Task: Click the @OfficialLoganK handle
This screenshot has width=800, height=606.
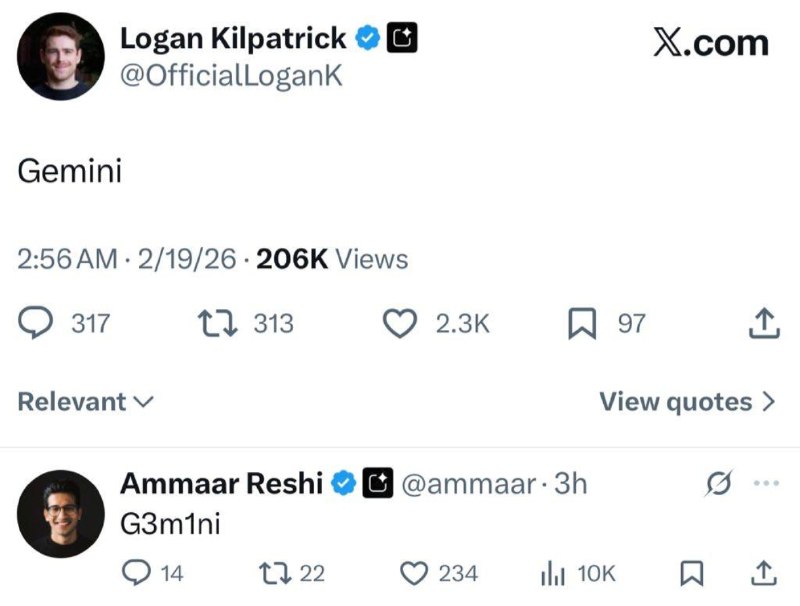Action: pos(234,73)
